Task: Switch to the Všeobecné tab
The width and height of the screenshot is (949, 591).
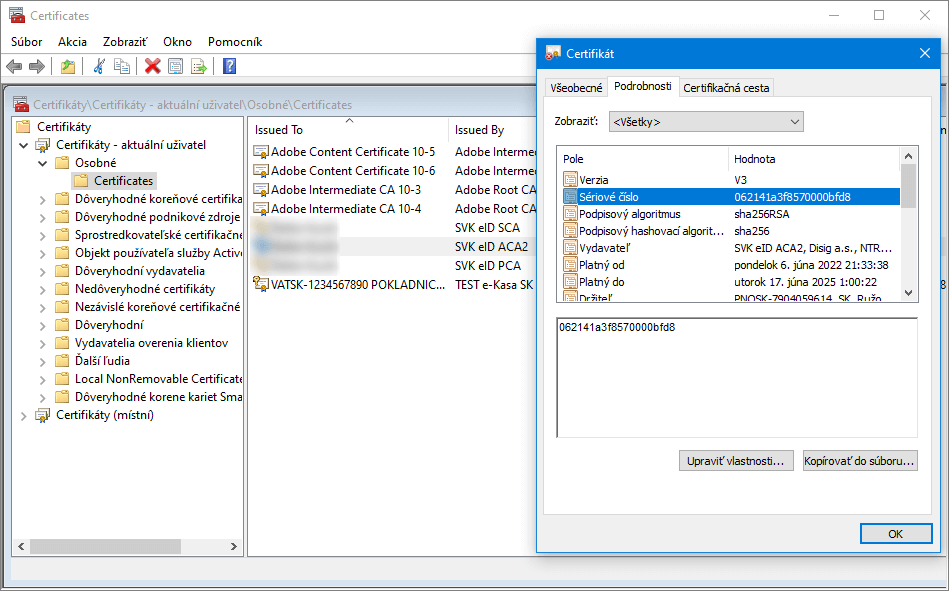Action: click(x=576, y=88)
